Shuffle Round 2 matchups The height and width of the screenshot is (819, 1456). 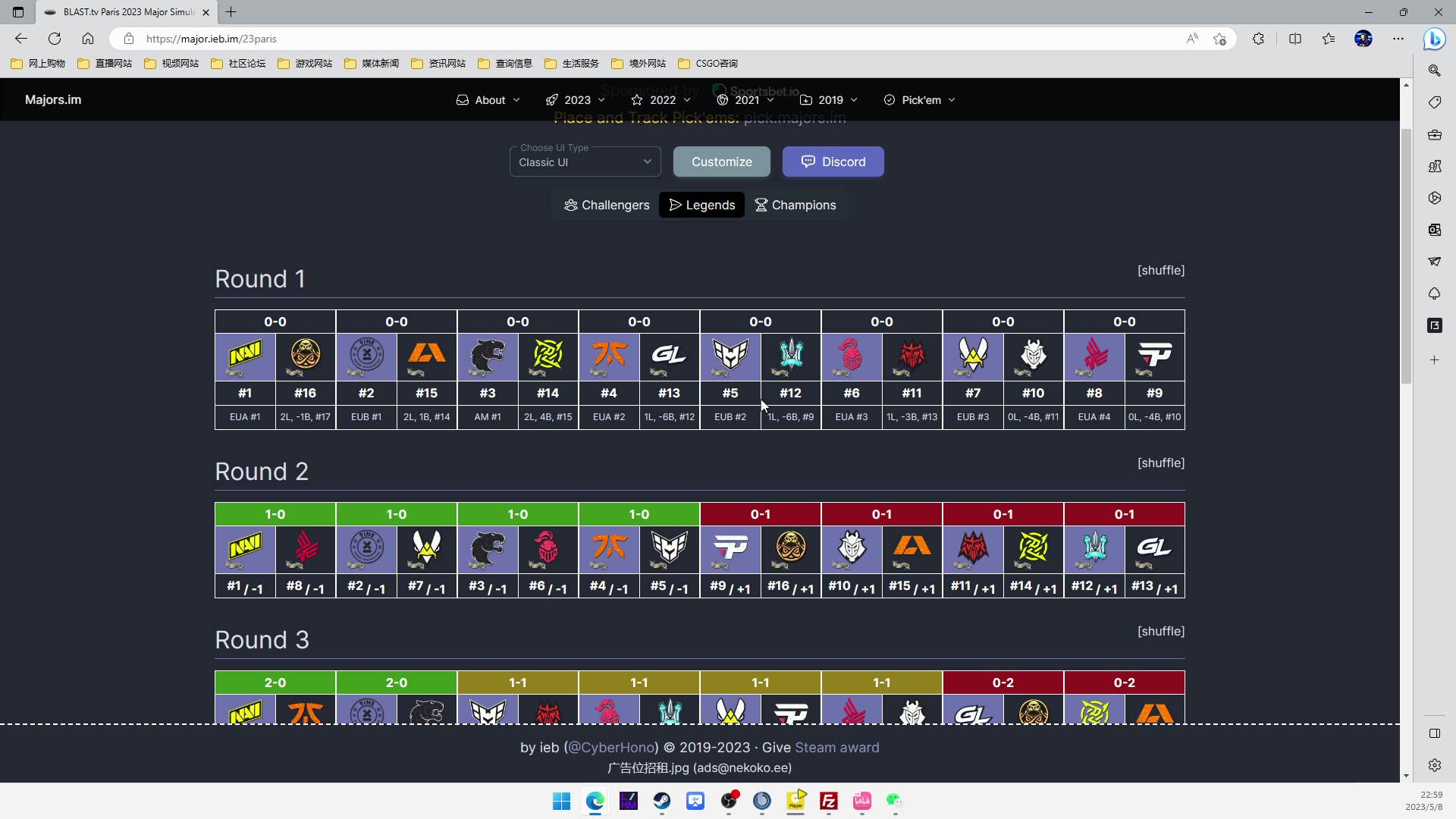point(1161,463)
